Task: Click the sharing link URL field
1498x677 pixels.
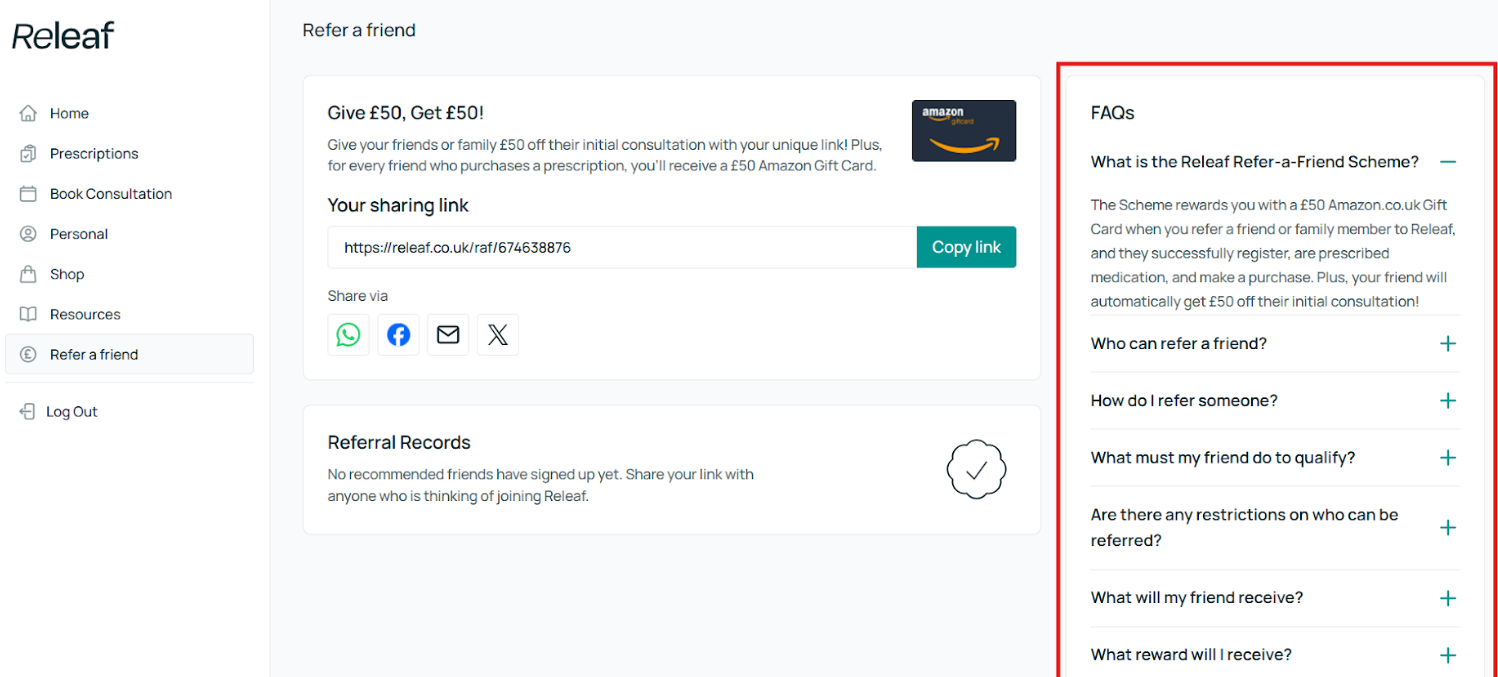Action: (x=622, y=247)
